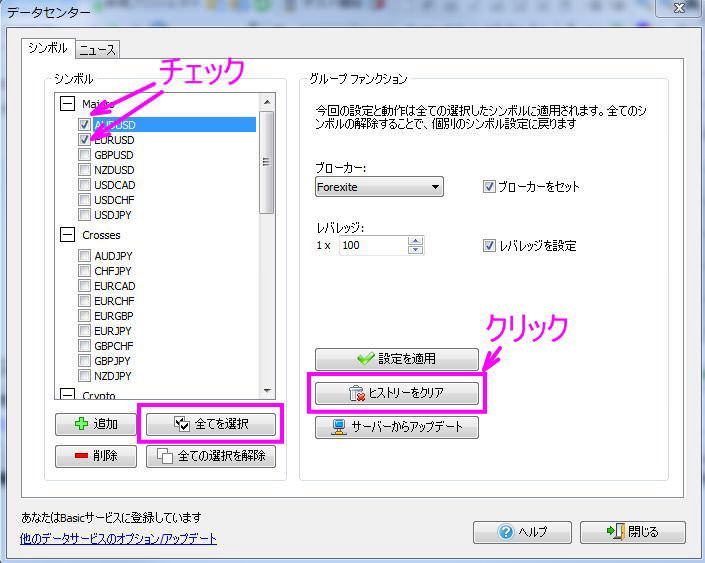Click the 削除 (delete) button with minus icon
The image size is (705, 563).
click(95, 457)
